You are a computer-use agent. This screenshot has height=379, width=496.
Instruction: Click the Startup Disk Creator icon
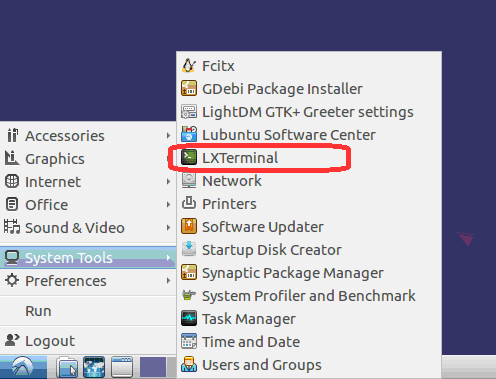[189, 250]
